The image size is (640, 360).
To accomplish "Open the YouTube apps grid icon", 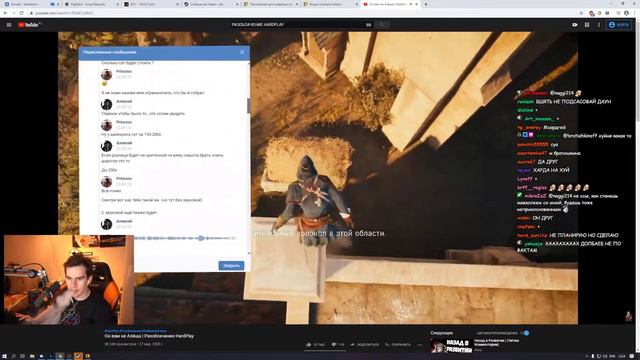I will click(x=587, y=25).
